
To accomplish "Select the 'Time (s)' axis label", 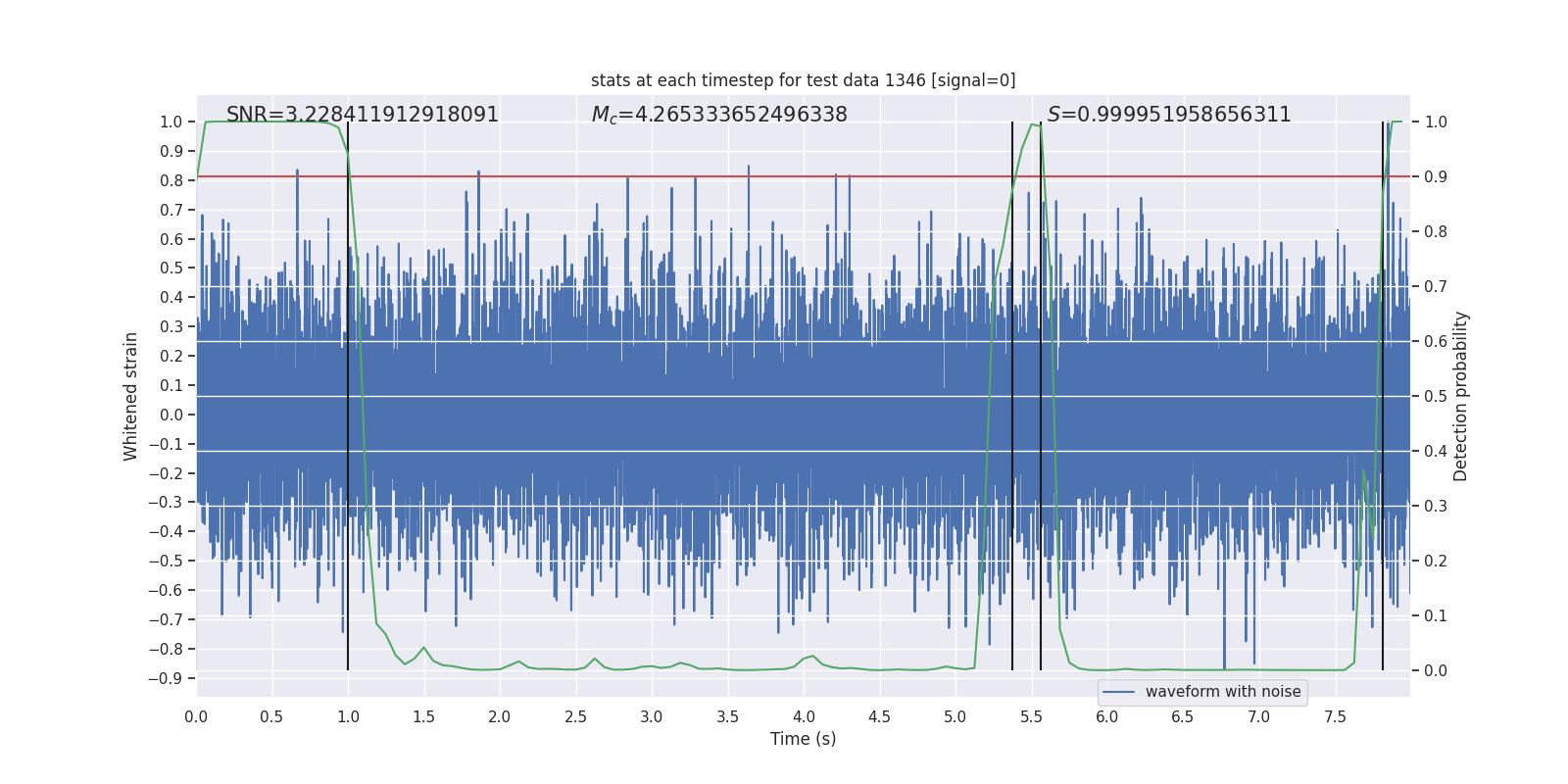I will [804, 739].
